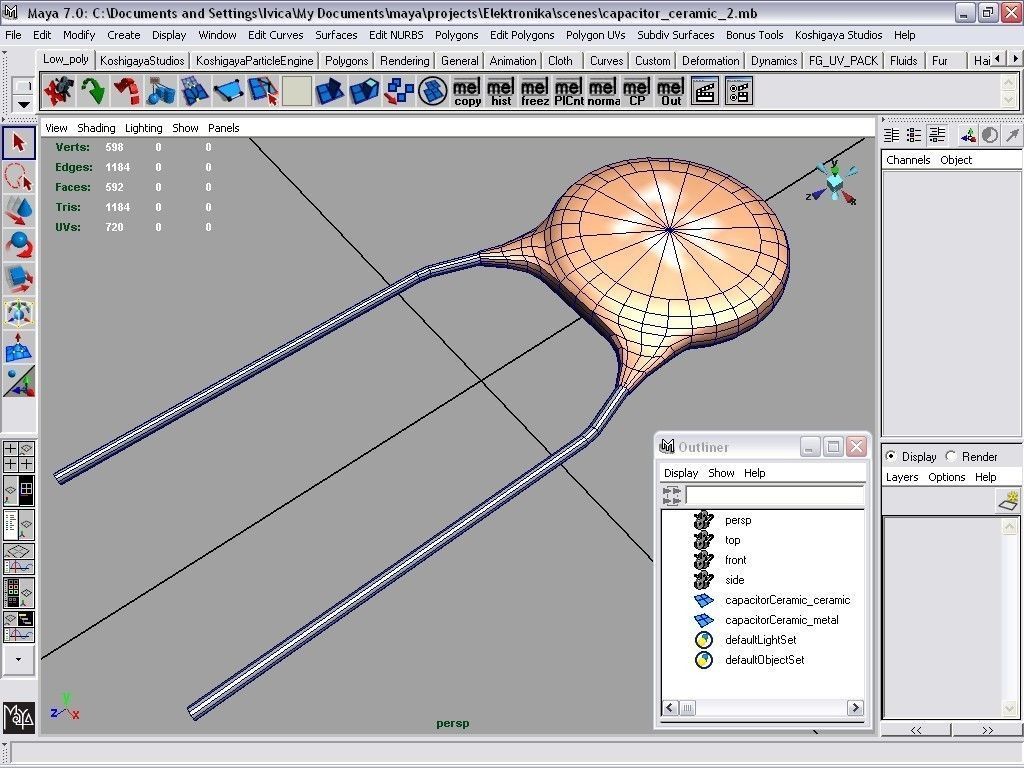Run the mel freez shelf script

[x=535, y=91]
